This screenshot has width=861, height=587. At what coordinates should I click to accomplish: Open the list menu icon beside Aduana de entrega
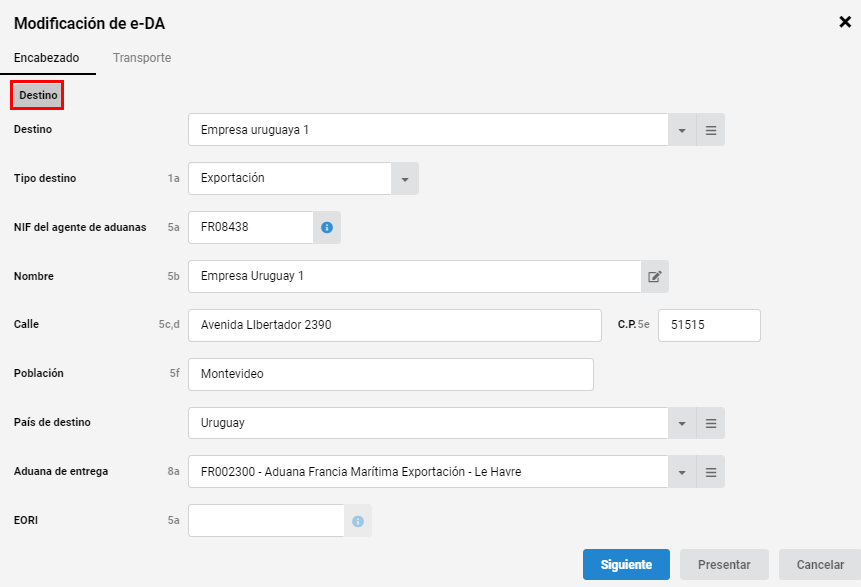(711, 472)
